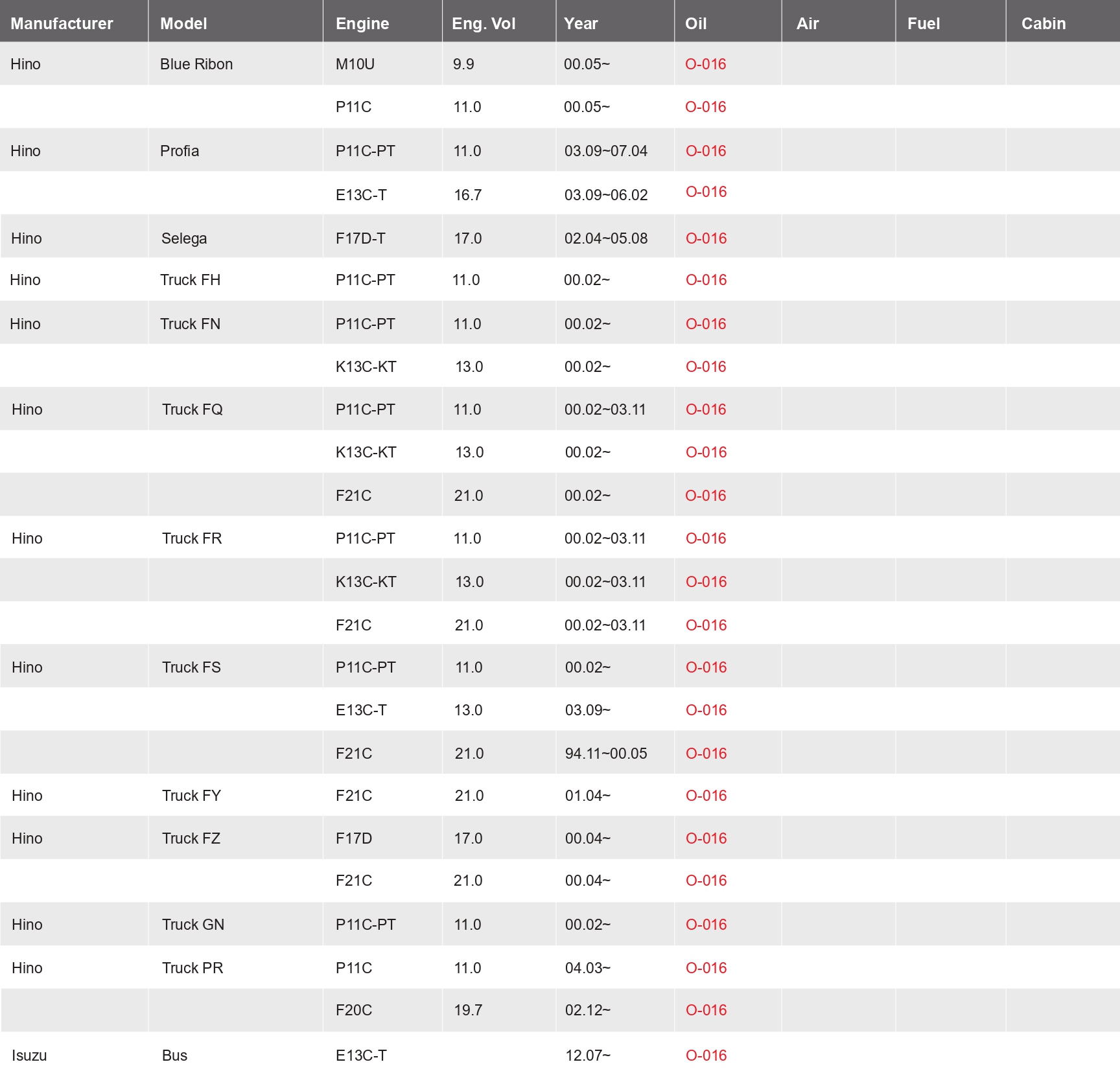Select the Truck FH model cell
1120x1073 pixels.
click(191, 280)
